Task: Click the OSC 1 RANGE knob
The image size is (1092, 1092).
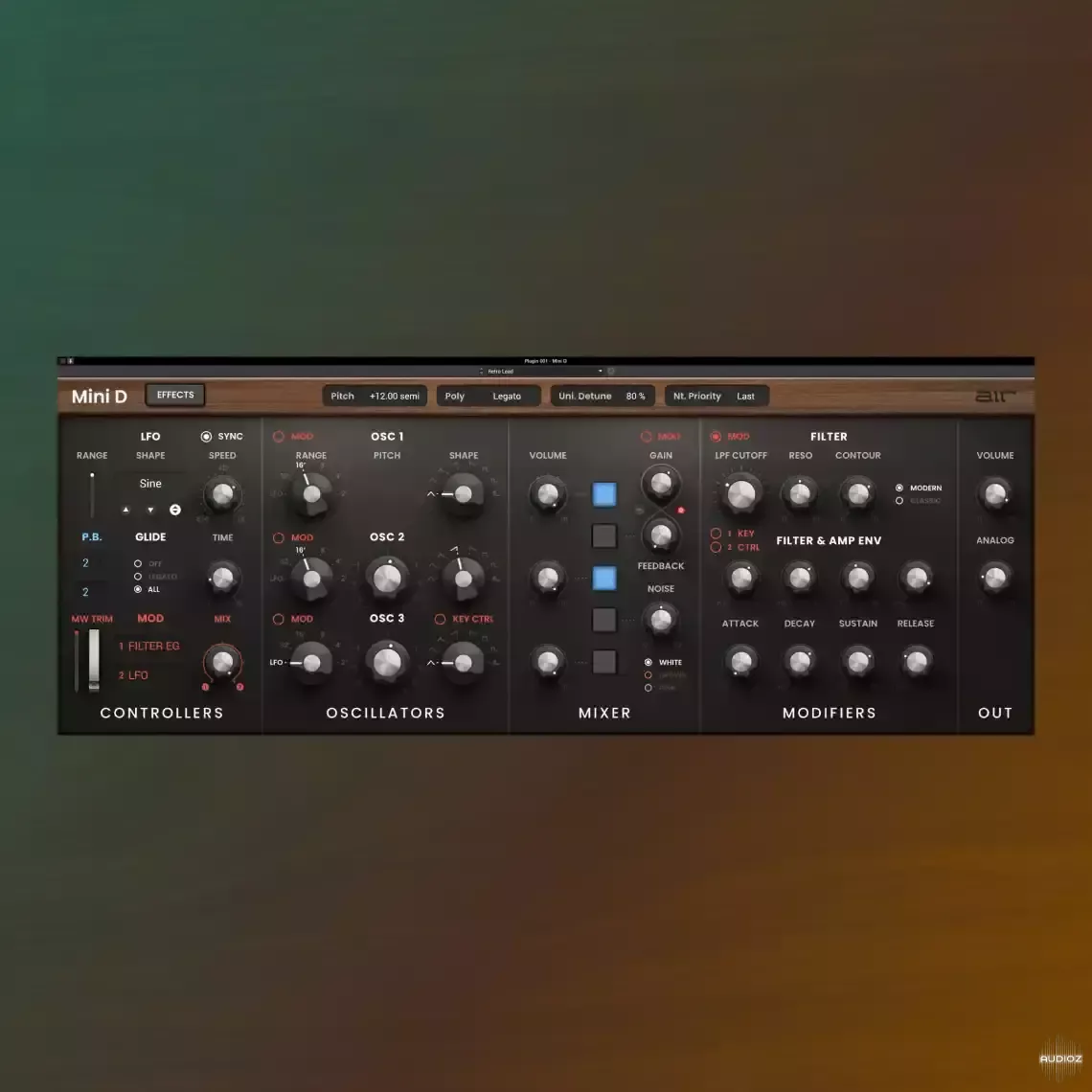Action: click(312, 494)
